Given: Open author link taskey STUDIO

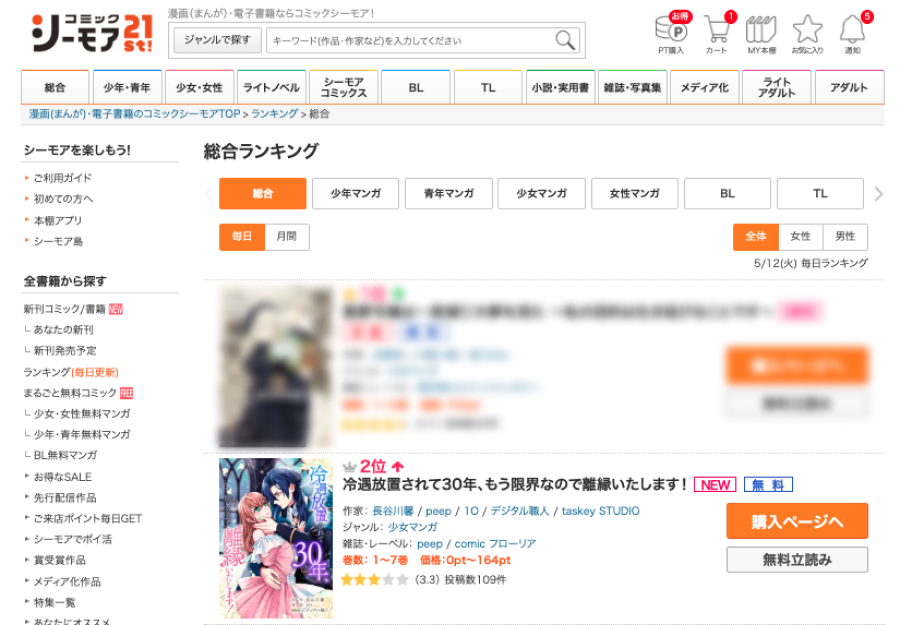Looking at the screenshot, I should click(600, 511).
